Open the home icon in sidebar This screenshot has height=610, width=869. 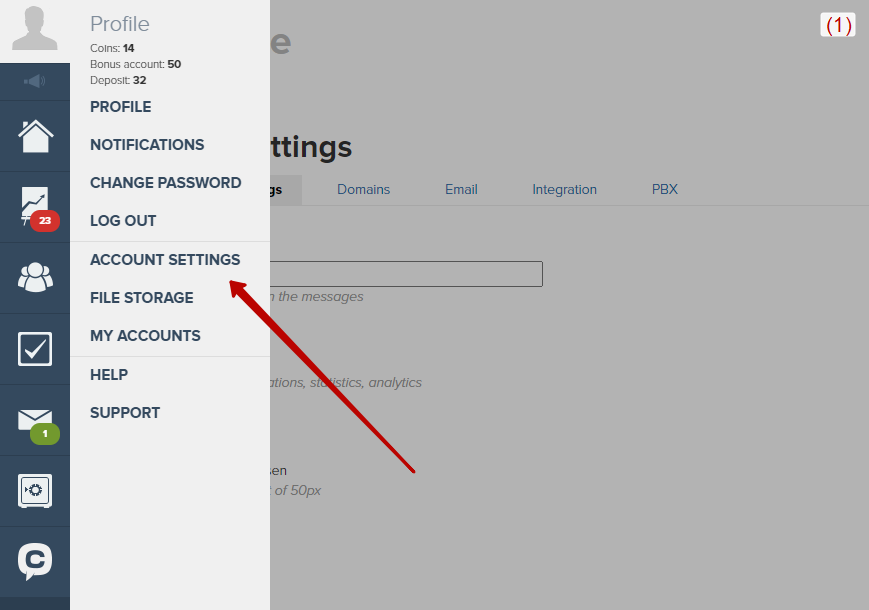point(35,136)
